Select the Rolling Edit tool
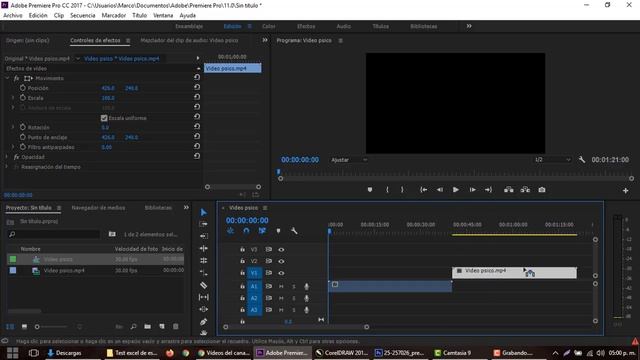Screen dimensions: 640x360 pyautogui.click(x=203, y=248)
